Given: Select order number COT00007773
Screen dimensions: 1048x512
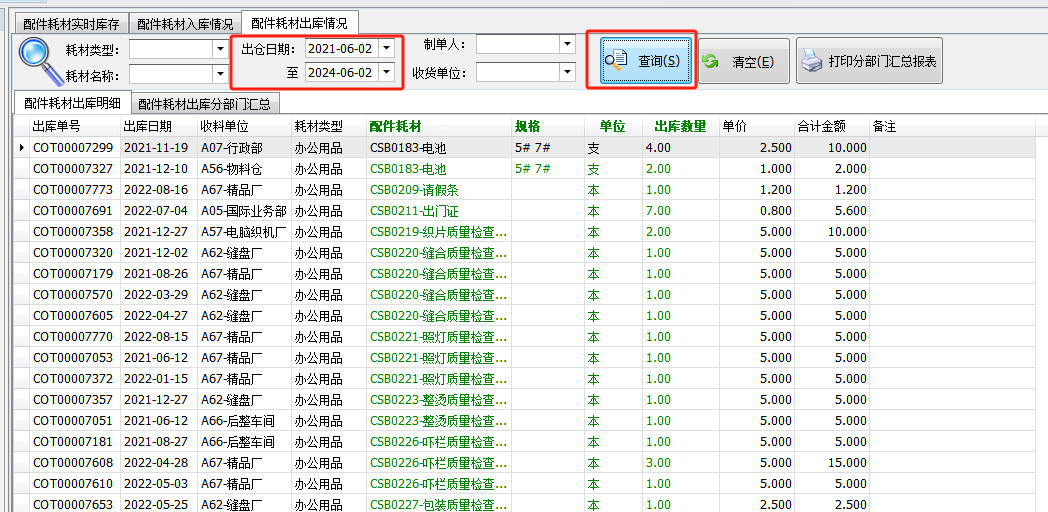Looking at the screenshot, I should (x=73, y=190).
